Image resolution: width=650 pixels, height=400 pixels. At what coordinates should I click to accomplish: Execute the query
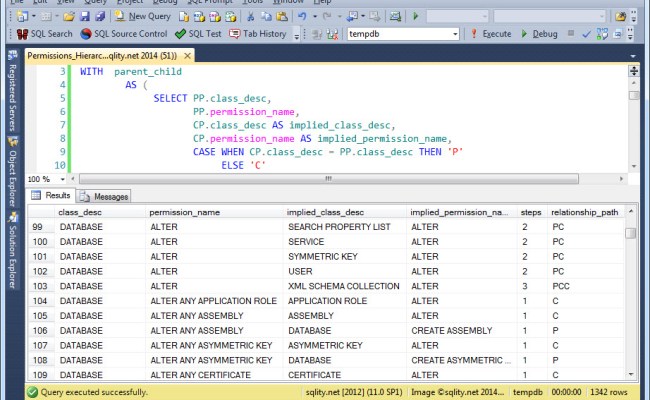[491, 34]
